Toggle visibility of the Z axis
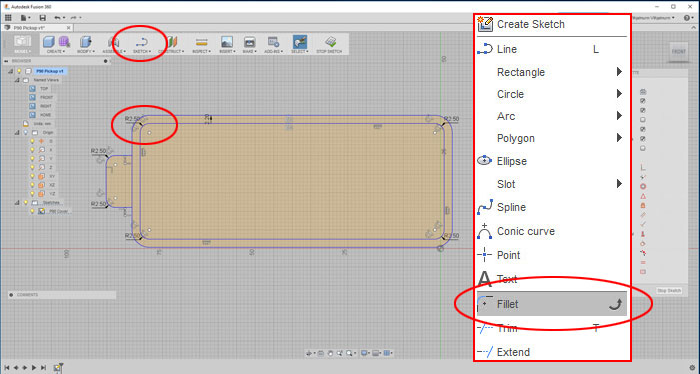Viewport: 700px width, 374px height. pos(32,167)
